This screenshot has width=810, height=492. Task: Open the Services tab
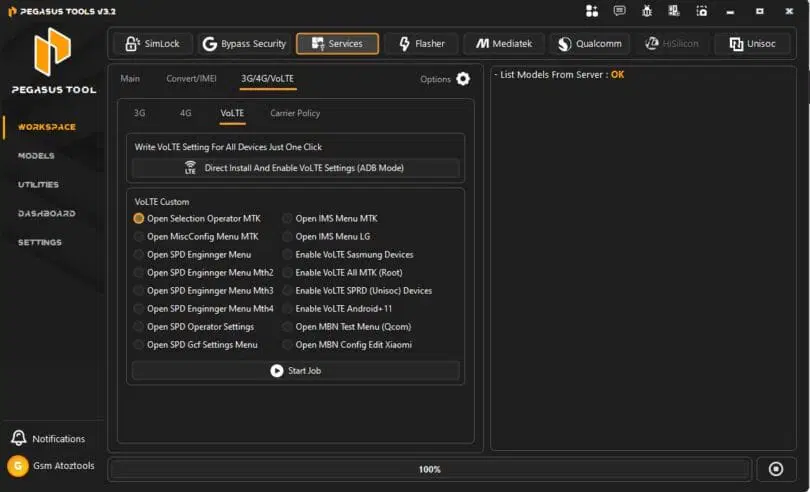pos(337,44)
